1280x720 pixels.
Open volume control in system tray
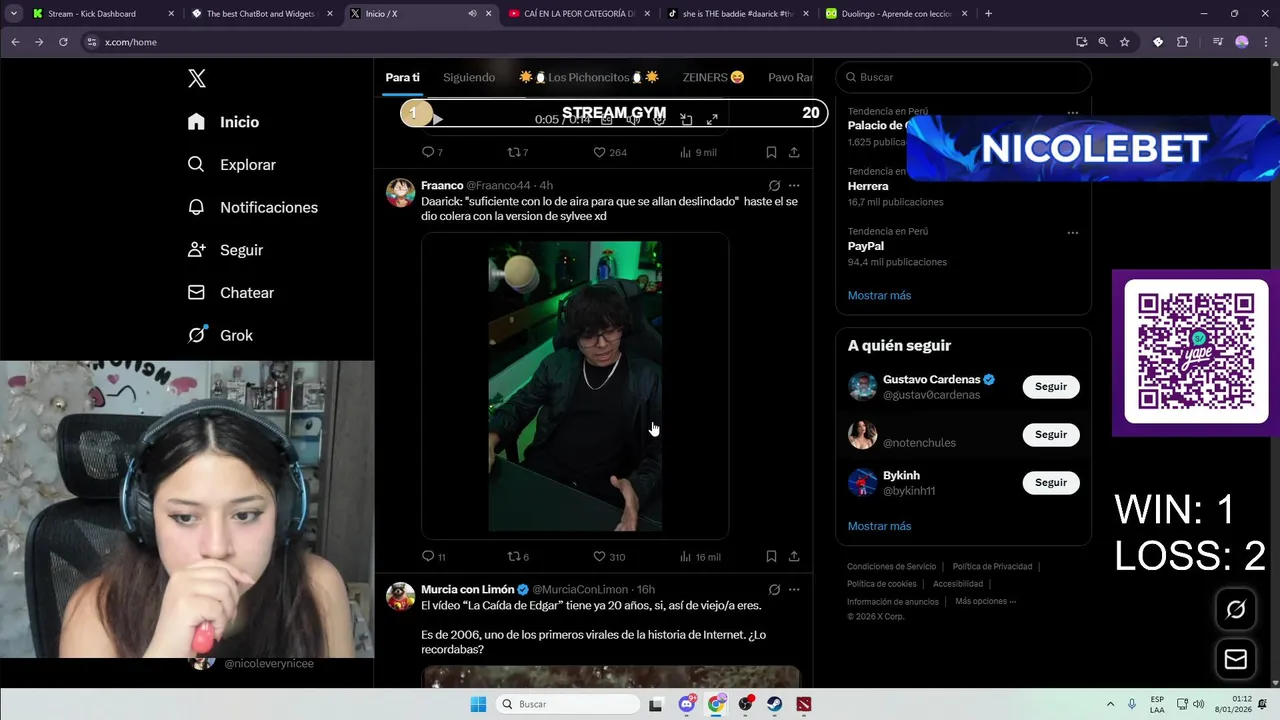[x=1198, y=704]
